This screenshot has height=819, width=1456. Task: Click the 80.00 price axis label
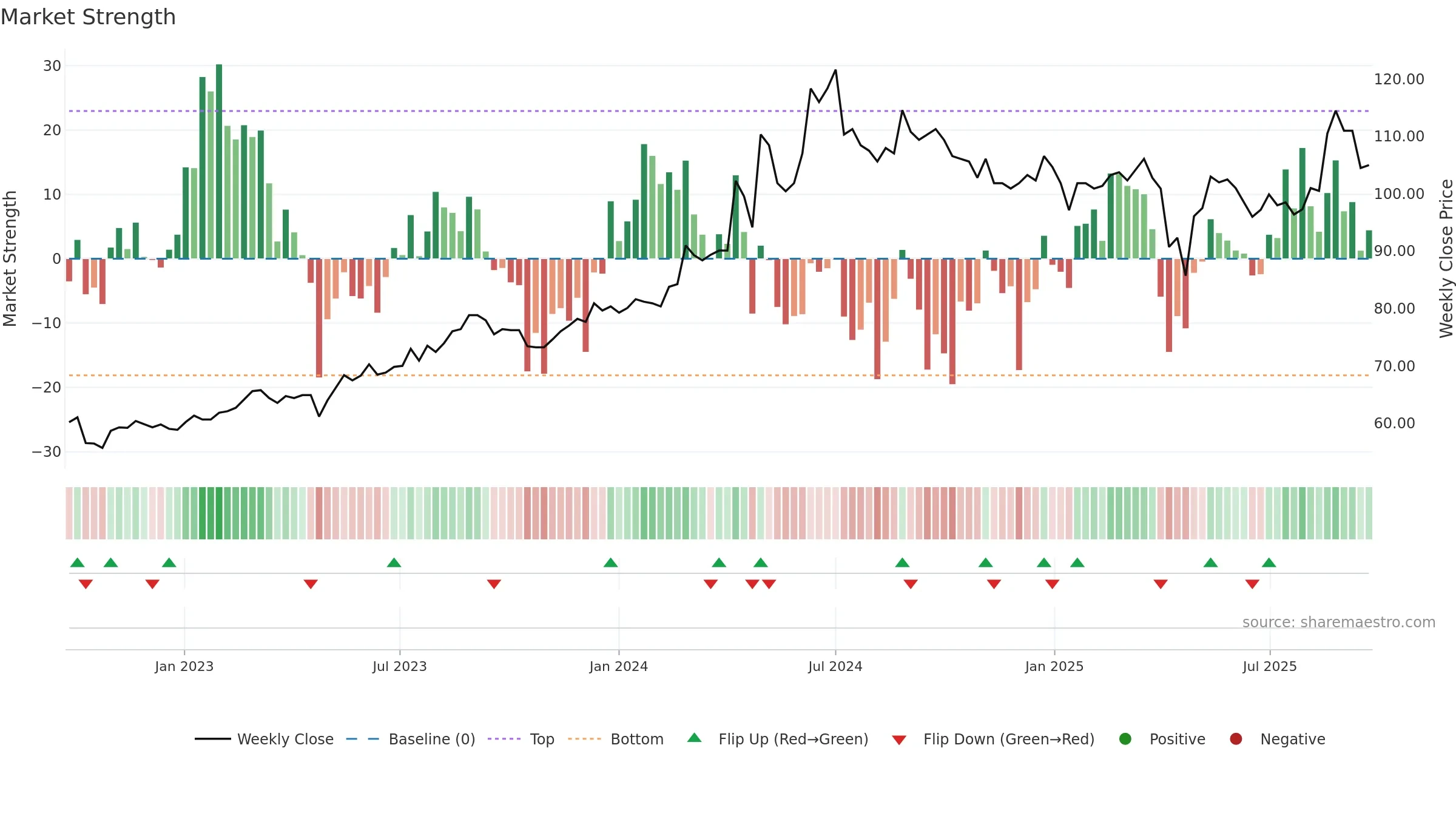click(x=1395, y=309)
